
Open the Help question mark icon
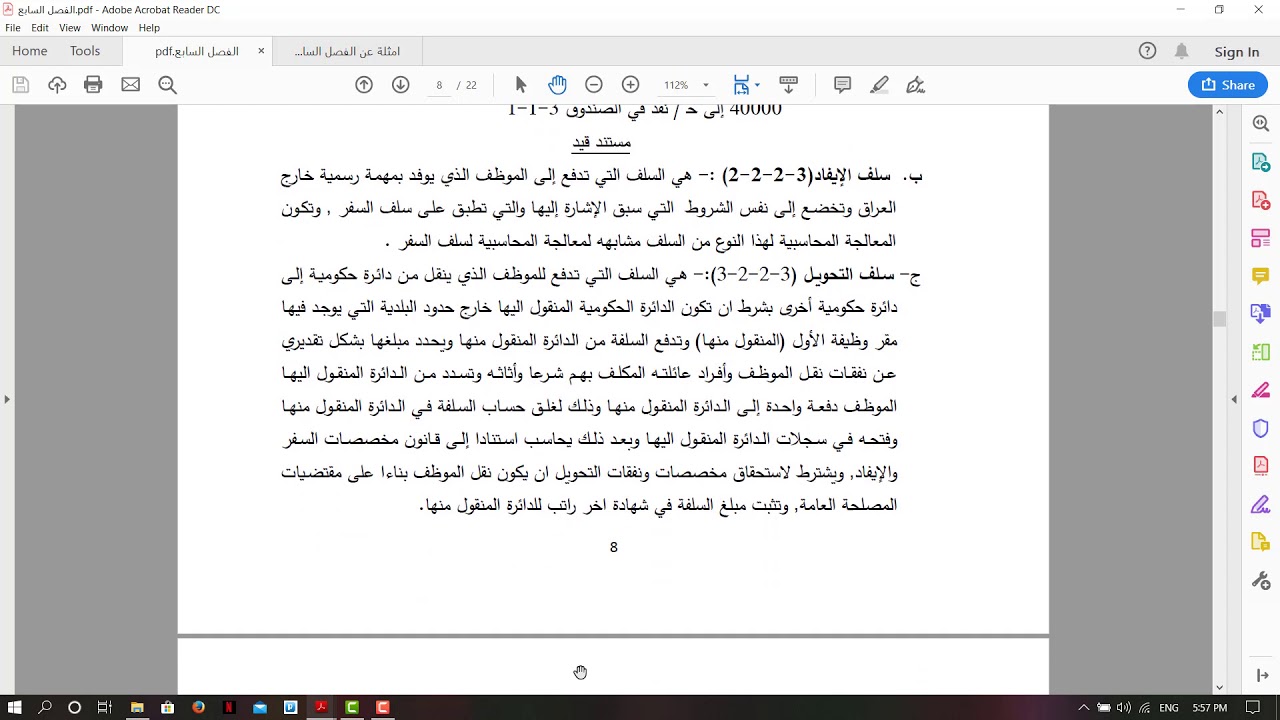pos(1147,51)
